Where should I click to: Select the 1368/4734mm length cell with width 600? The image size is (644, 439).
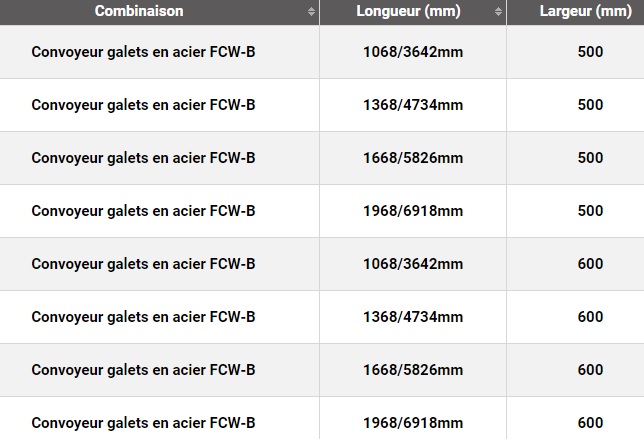413,316
